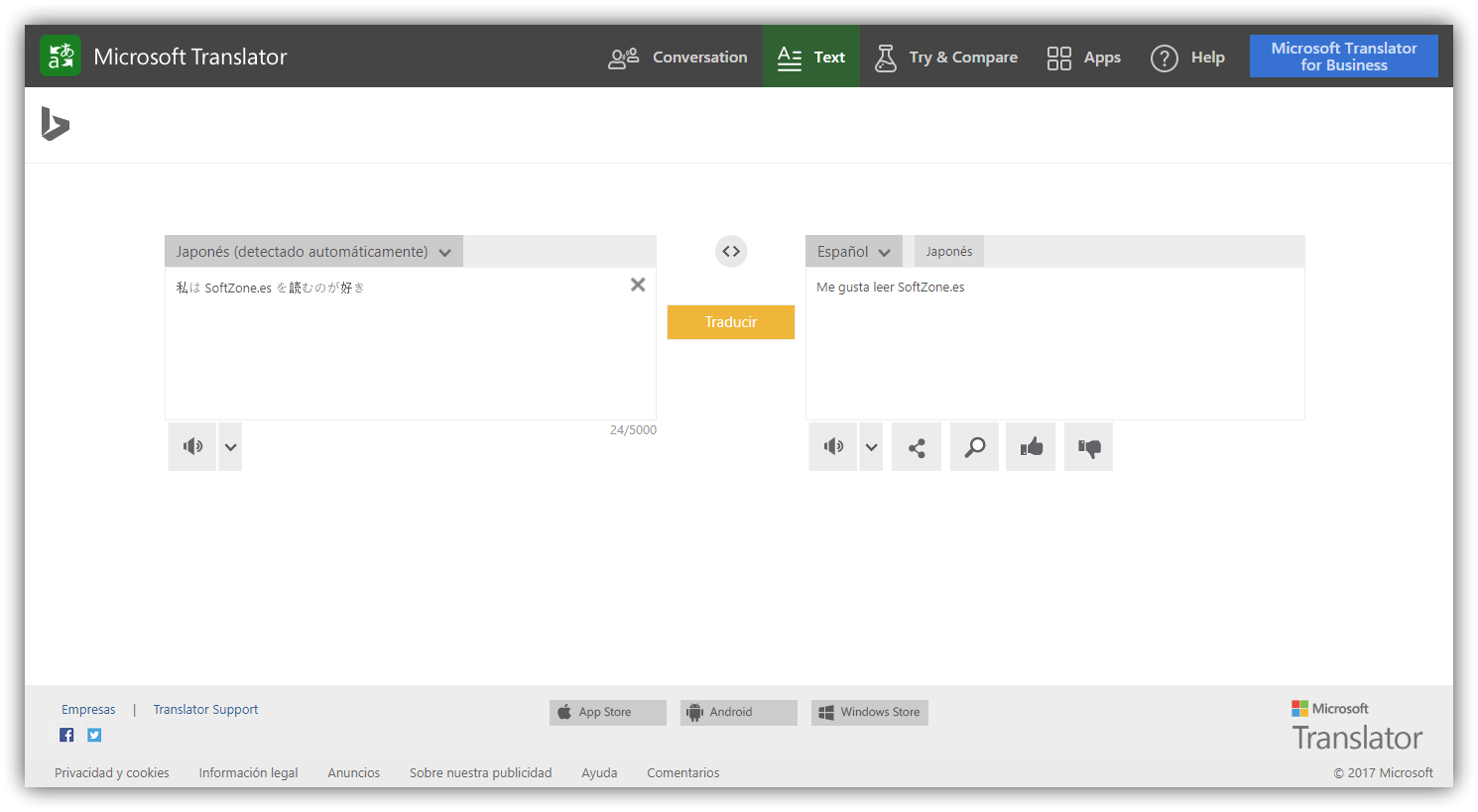Get the Android app
1478x812 pixels.
pyautogui.click(x=739, y=712)
